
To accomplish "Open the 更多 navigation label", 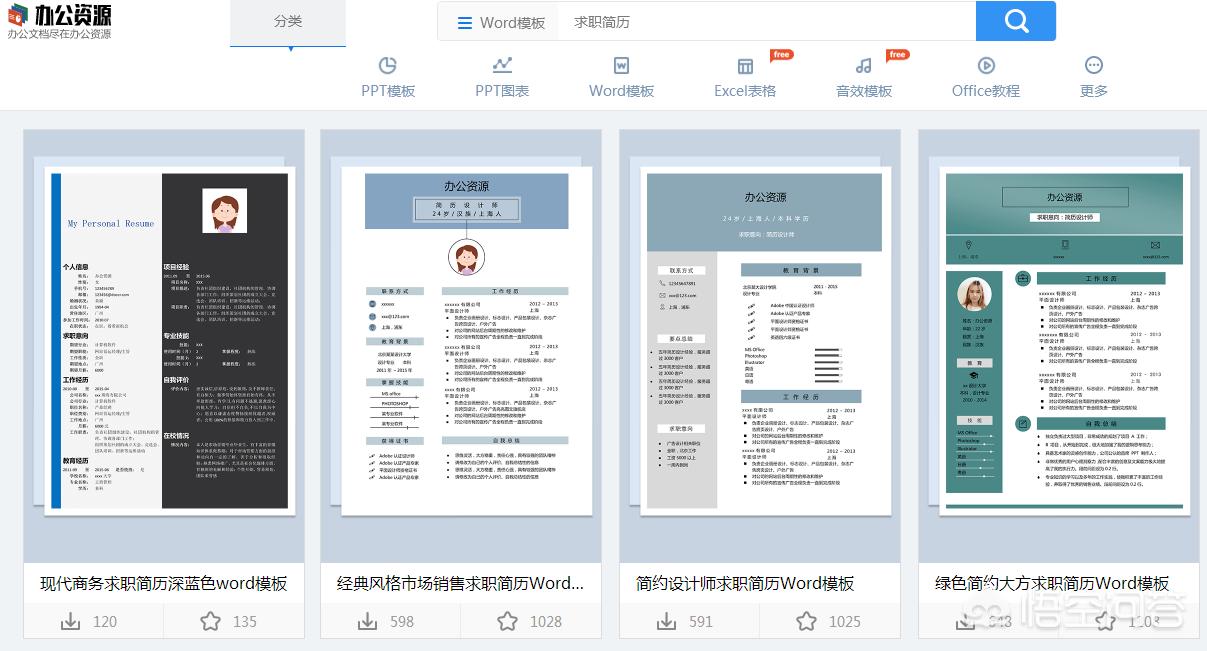I will point(1094,91).
